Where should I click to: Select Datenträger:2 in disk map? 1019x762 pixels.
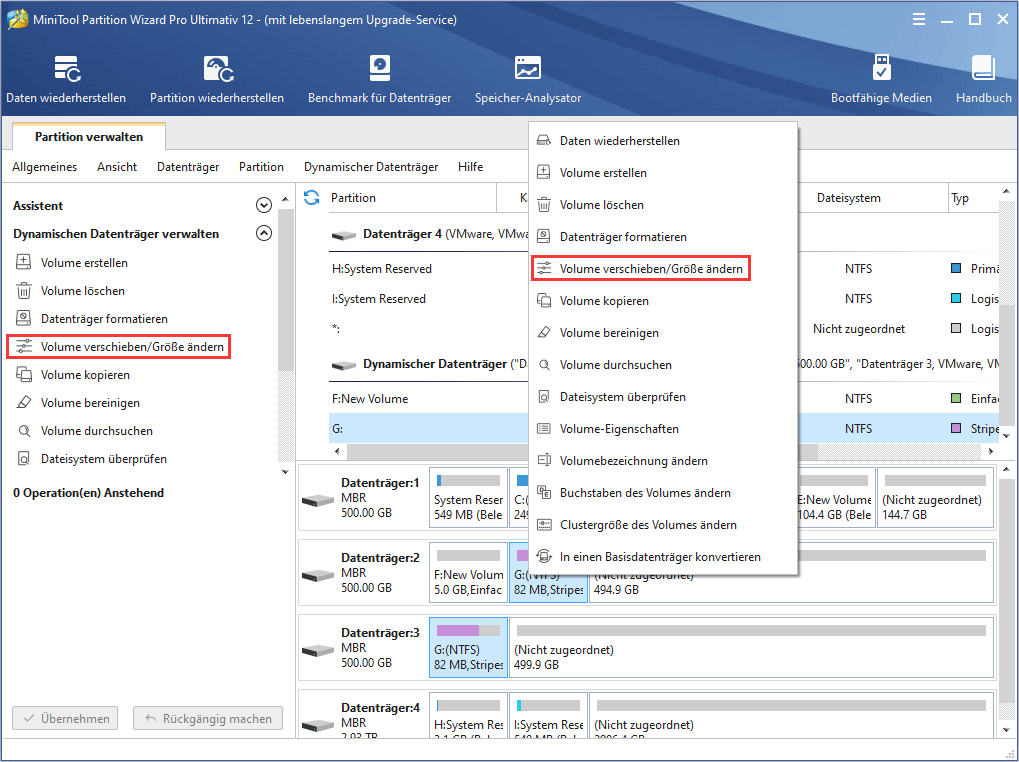(x=364, y=572)
